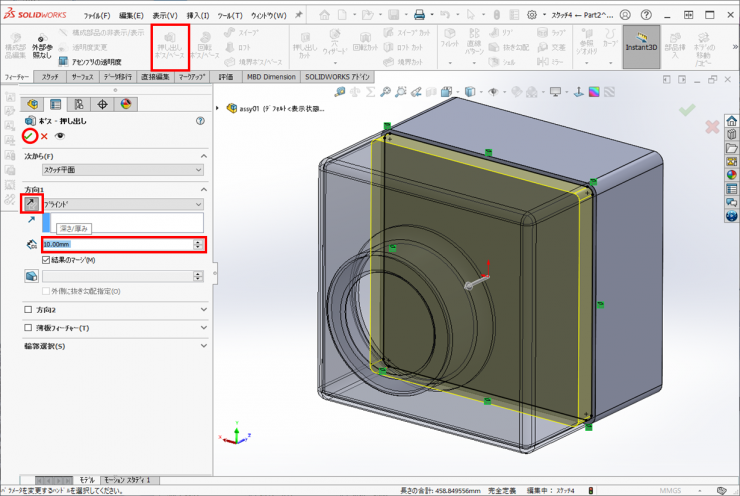Click the print icon in the title toolbar
Screen dimensions: 740x496
[419, 15]
